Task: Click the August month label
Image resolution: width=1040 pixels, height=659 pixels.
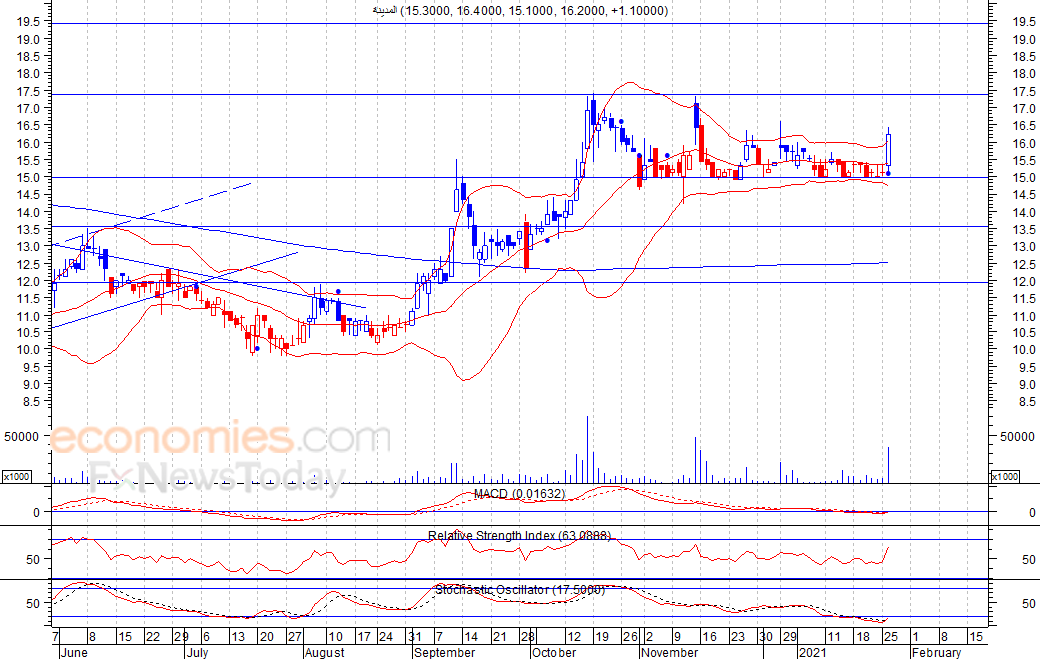Action: coord(324,652)
